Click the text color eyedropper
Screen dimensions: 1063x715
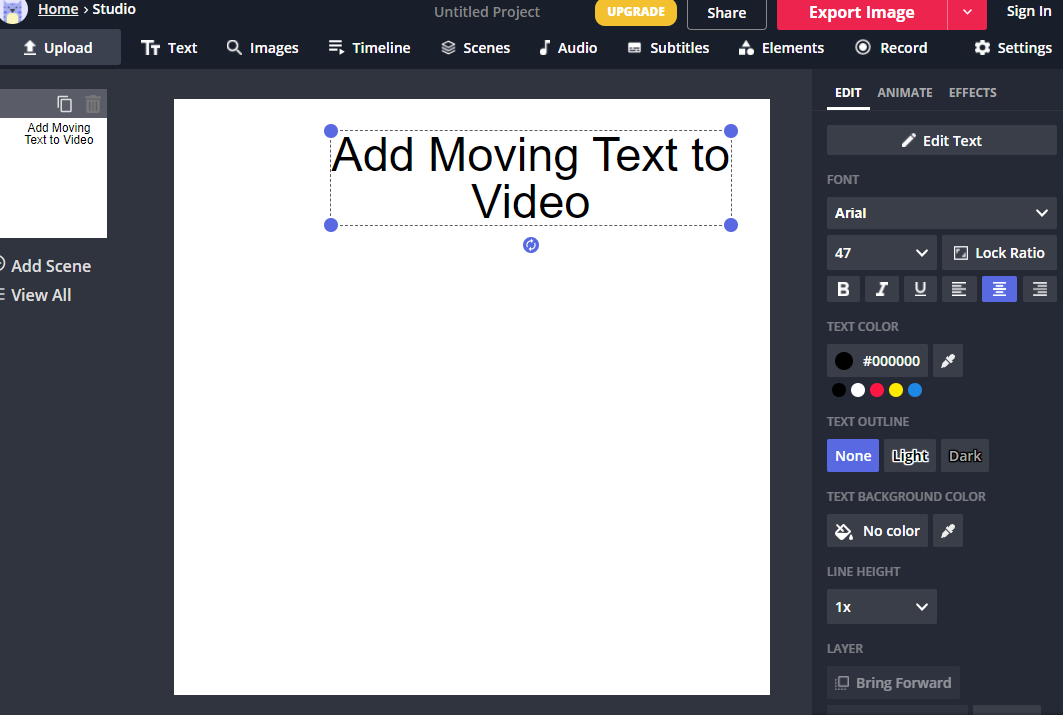(947, 360)
